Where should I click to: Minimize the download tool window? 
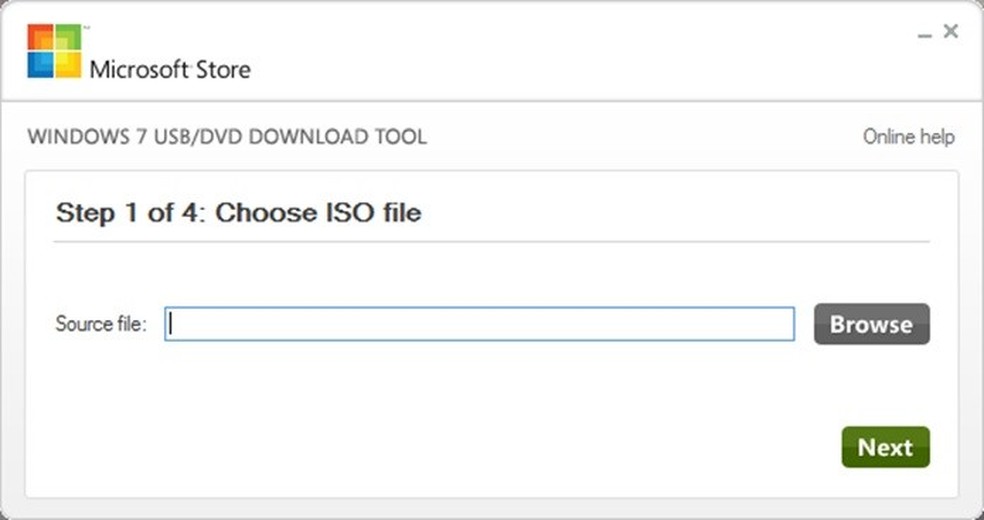(925, 35)
